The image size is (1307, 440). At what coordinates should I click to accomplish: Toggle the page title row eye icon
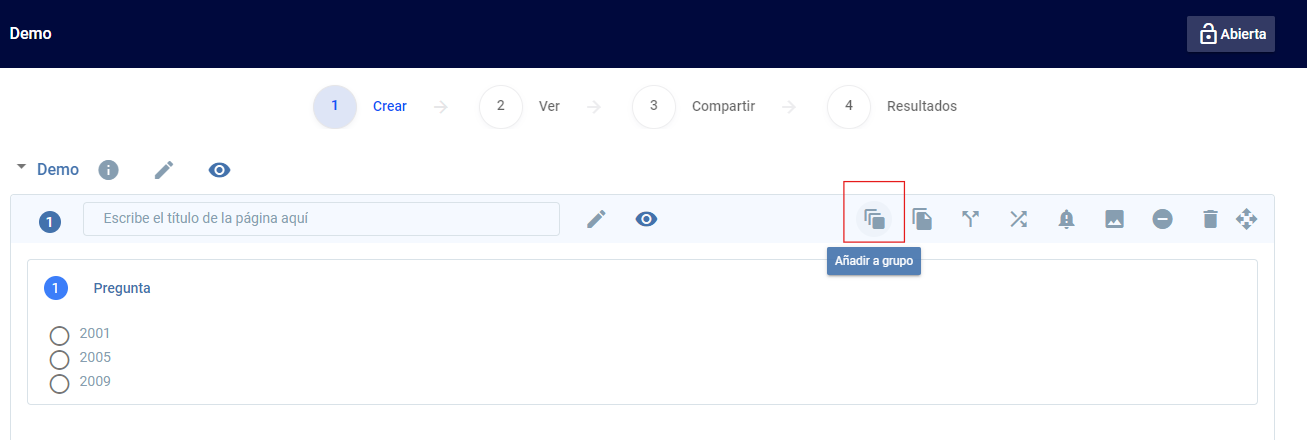tap(646, 219)
